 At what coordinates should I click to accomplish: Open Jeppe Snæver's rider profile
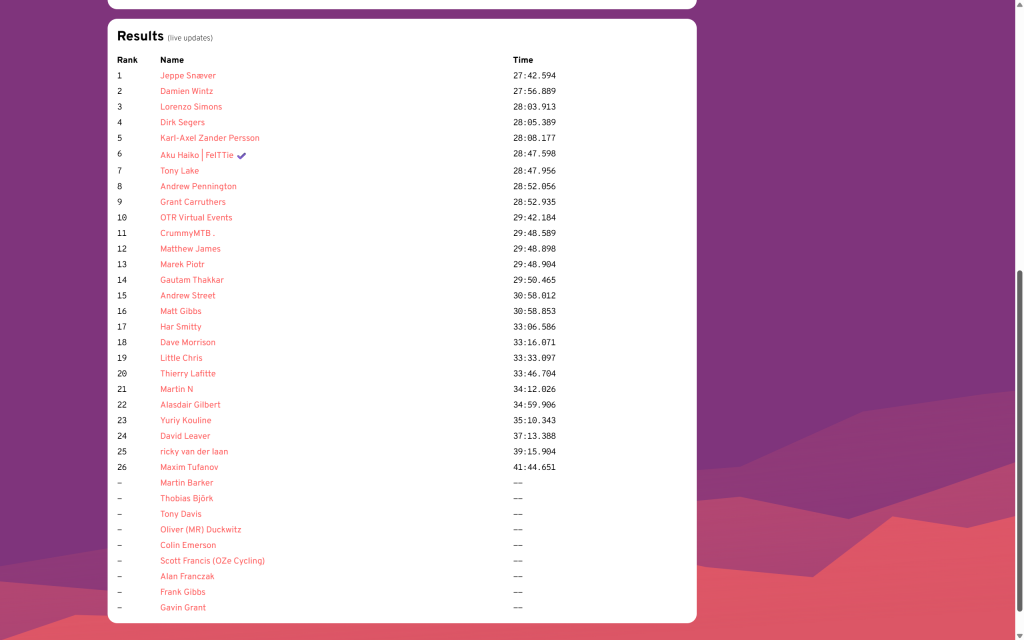[188, 76]
